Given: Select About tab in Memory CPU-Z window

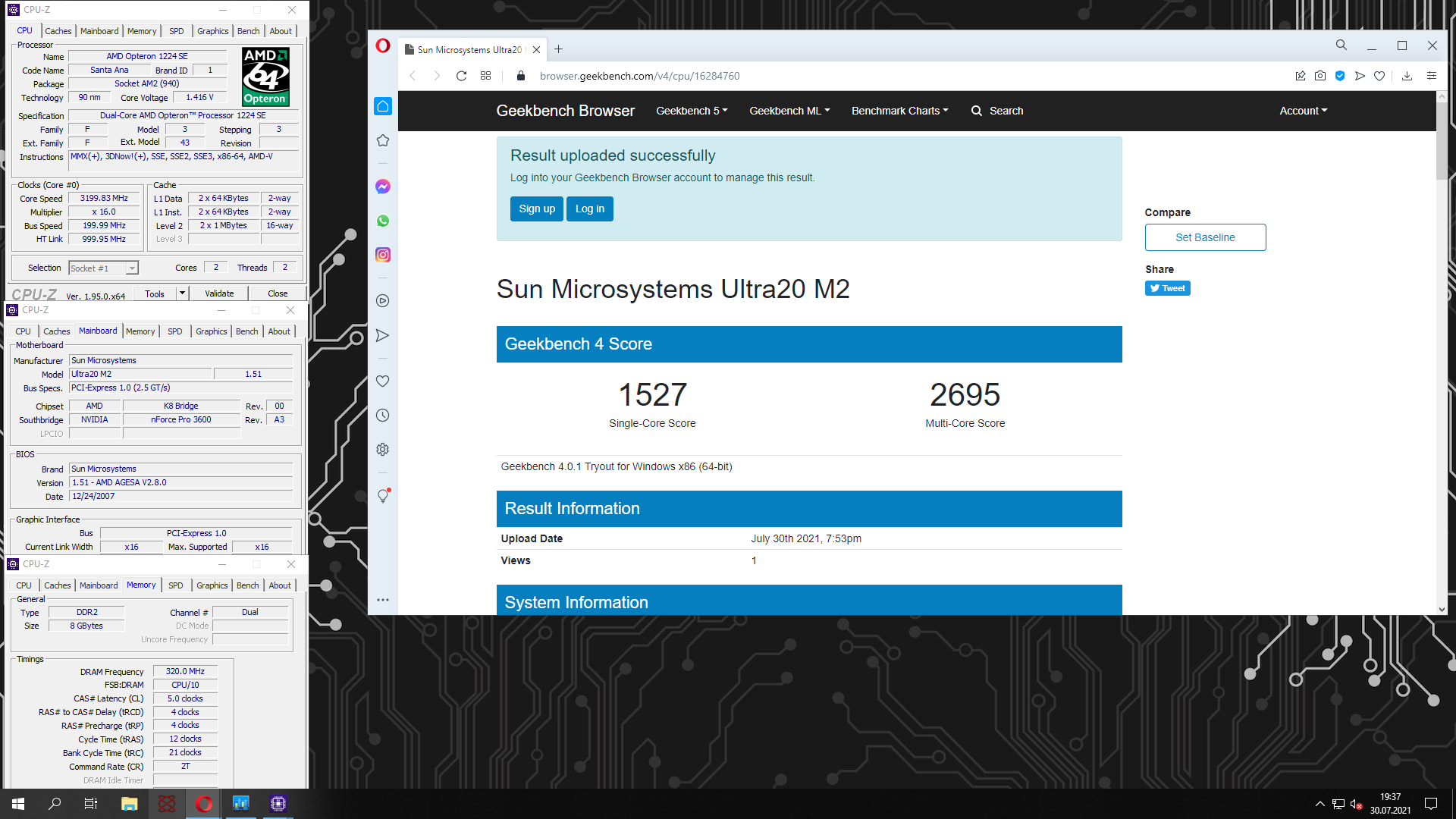Looking at the screenshot, I should [x=280, y=585].
